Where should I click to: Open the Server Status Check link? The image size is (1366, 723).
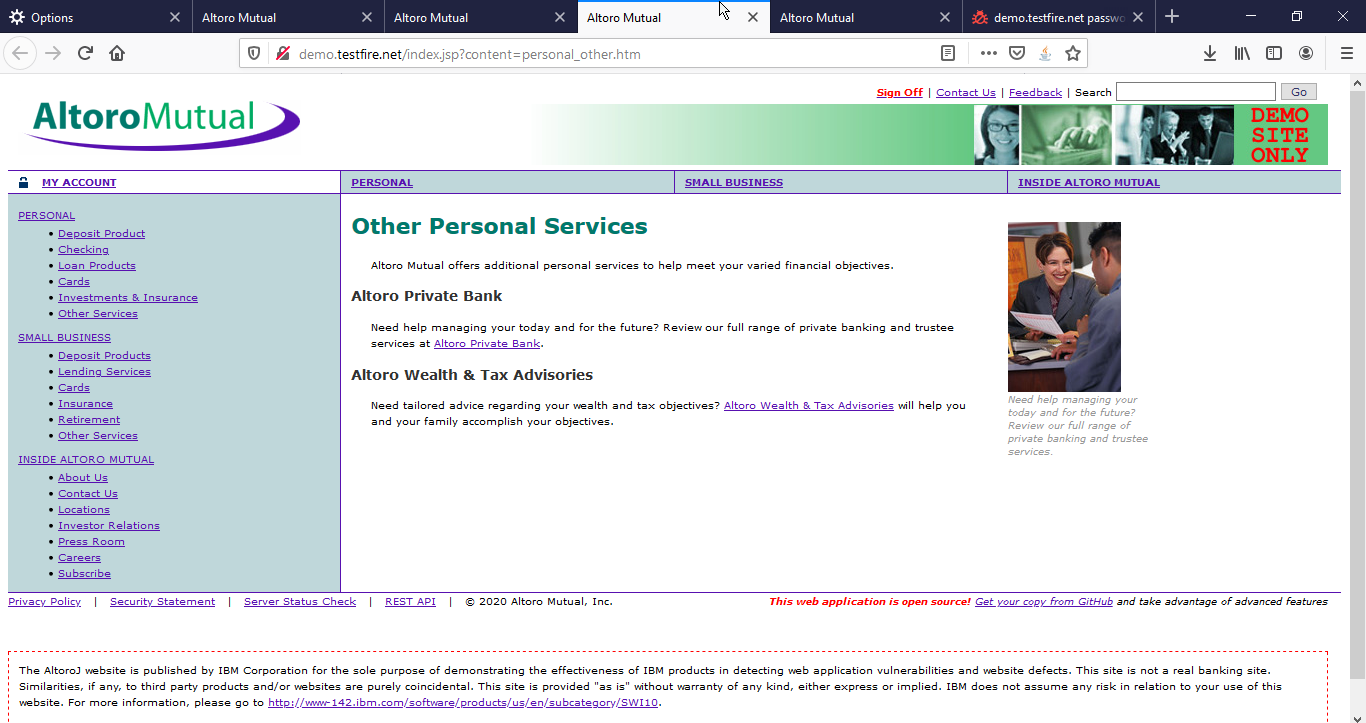click(x=300, y=601)
